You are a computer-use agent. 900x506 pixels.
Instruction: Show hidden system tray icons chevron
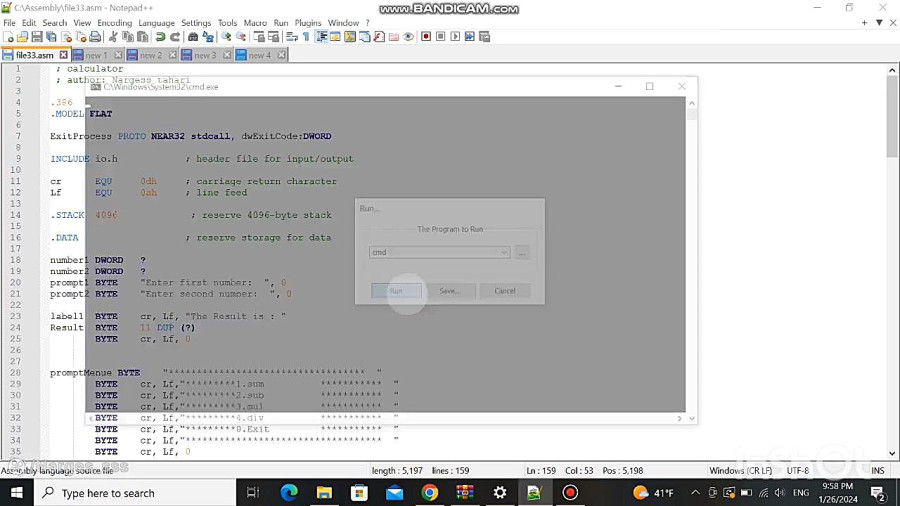pos(695,493)
